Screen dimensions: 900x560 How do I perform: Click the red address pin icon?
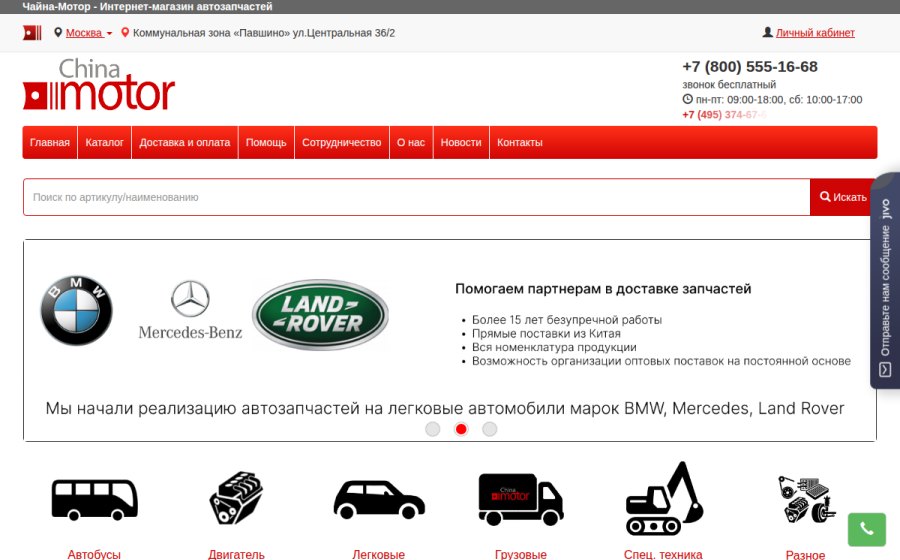click(125, 33)
